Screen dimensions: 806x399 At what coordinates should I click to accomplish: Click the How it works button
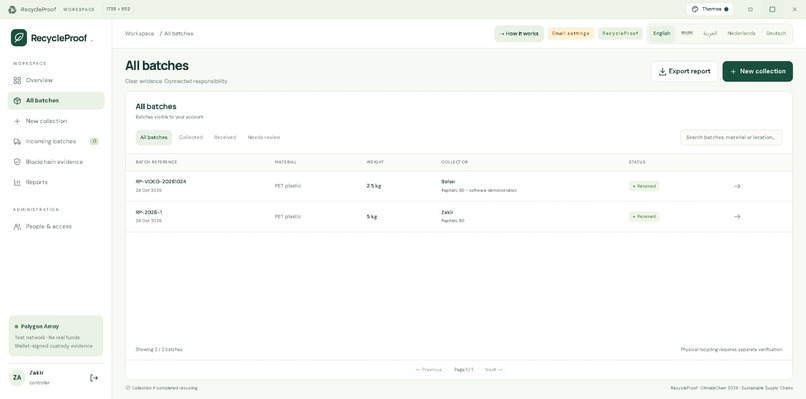click(x=519, y=33)
